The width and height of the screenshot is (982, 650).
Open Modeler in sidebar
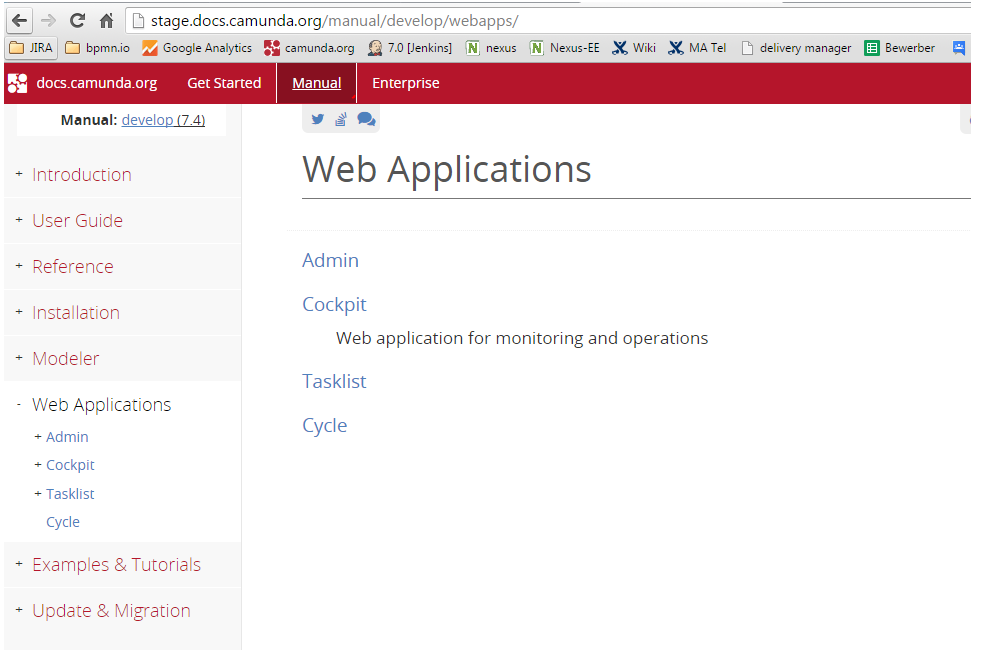[x=66, y=358]
